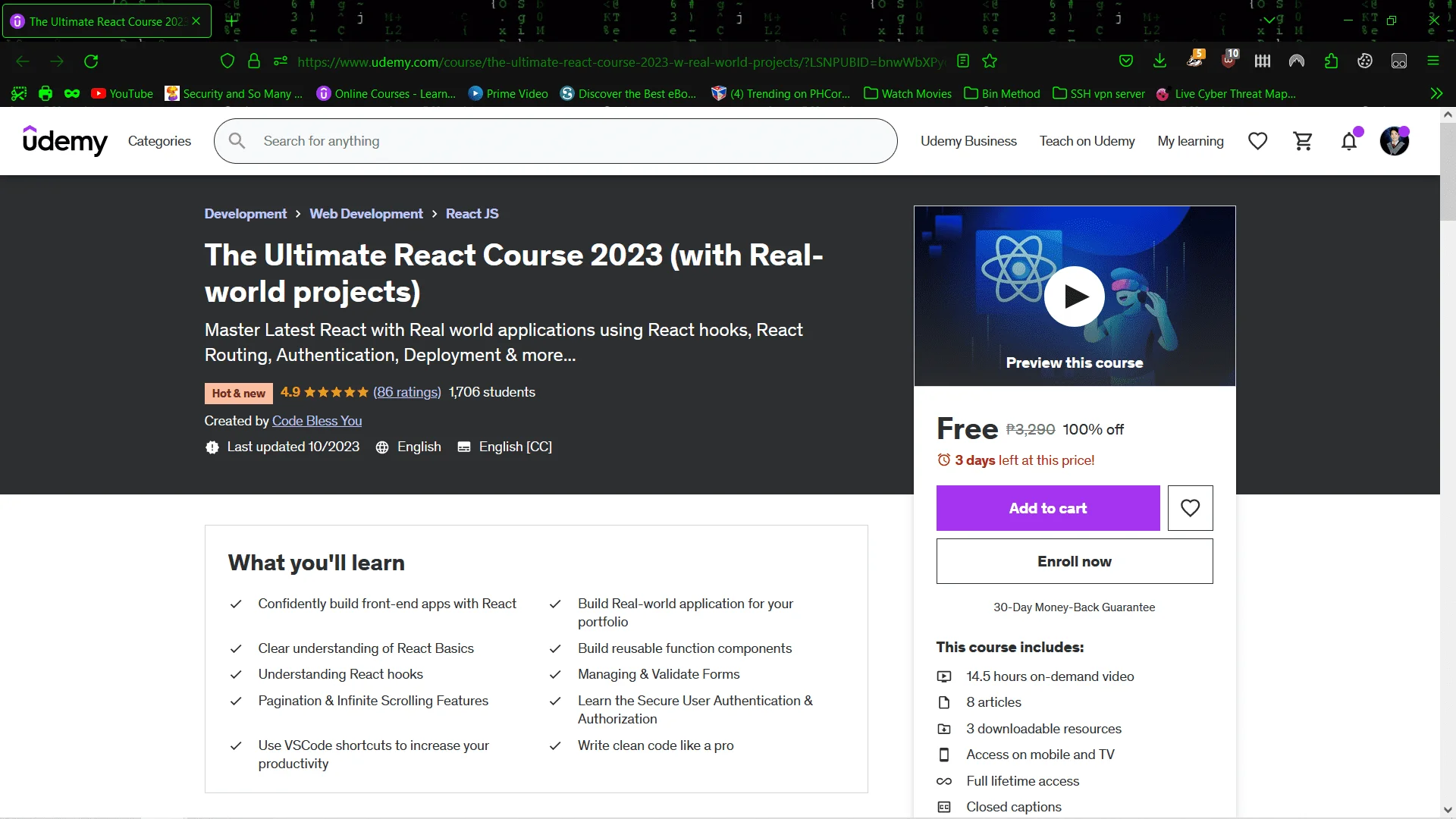Open the browser hamburger menu

pyautogui.click(x=1433, y=61)
